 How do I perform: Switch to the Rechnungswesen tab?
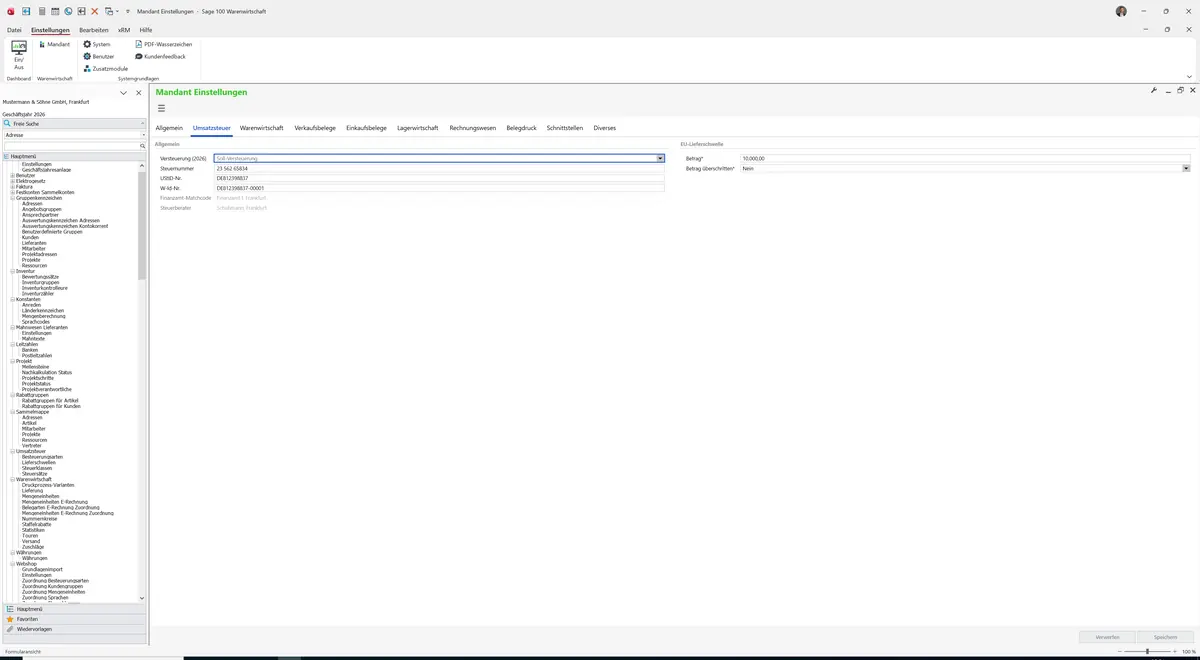(x=473, y=128)
